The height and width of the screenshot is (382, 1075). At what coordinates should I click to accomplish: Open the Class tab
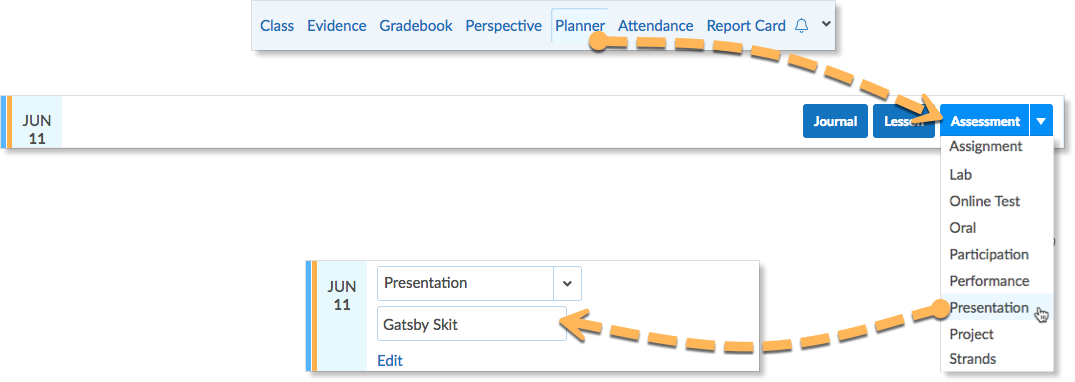[x=277, y=26]
